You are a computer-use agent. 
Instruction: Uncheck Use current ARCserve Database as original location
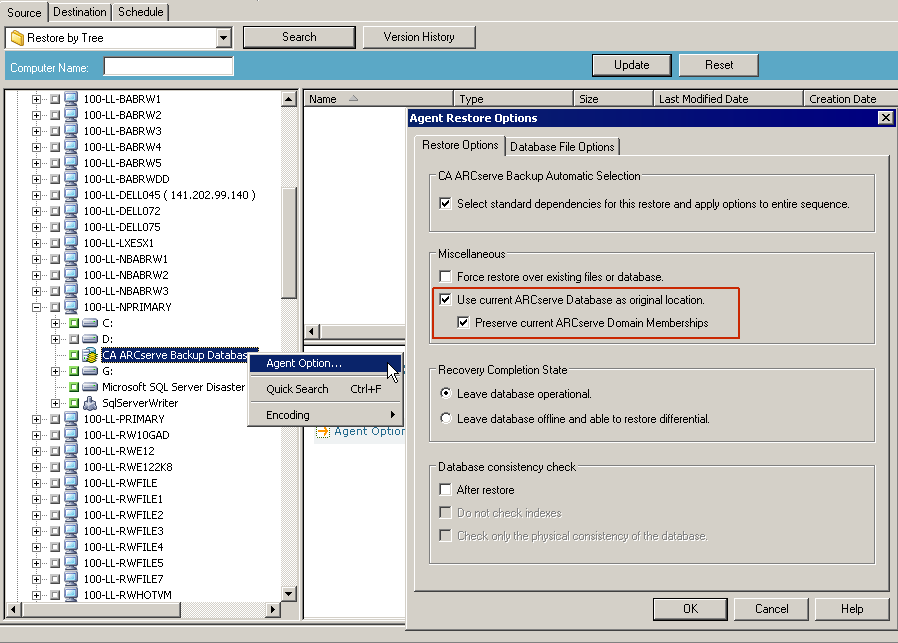click(446, 299)
